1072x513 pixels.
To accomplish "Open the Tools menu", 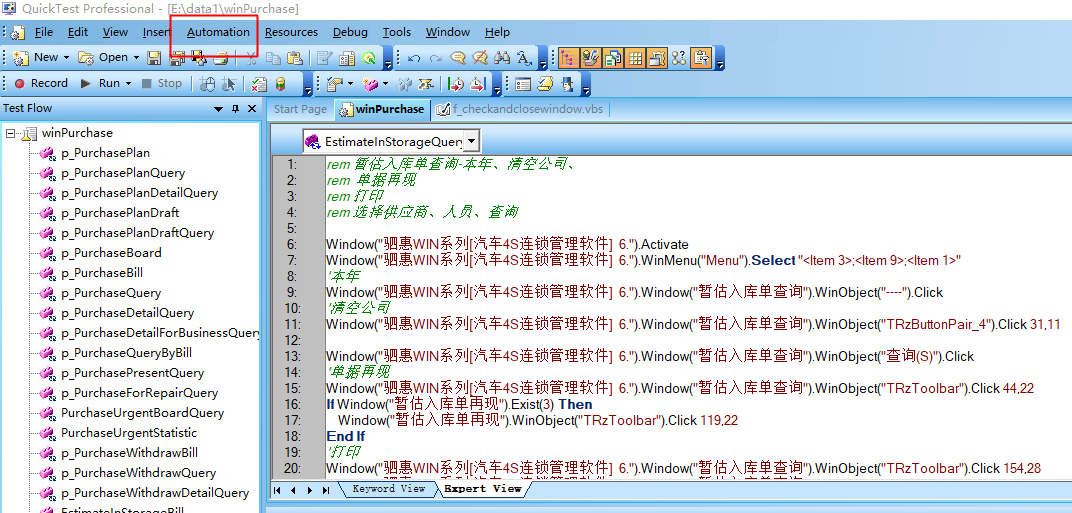I will pos(397,32).
